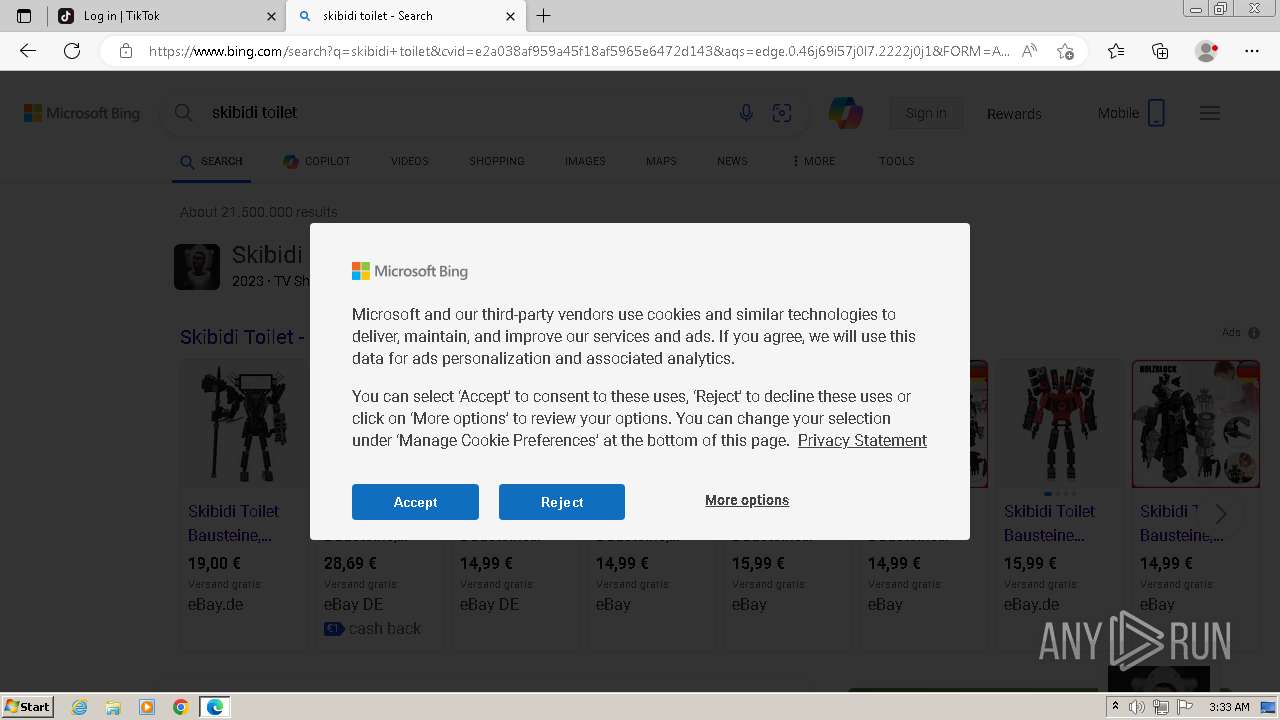Click the address bar URL
1280x720 pixels.
point(578,51)
